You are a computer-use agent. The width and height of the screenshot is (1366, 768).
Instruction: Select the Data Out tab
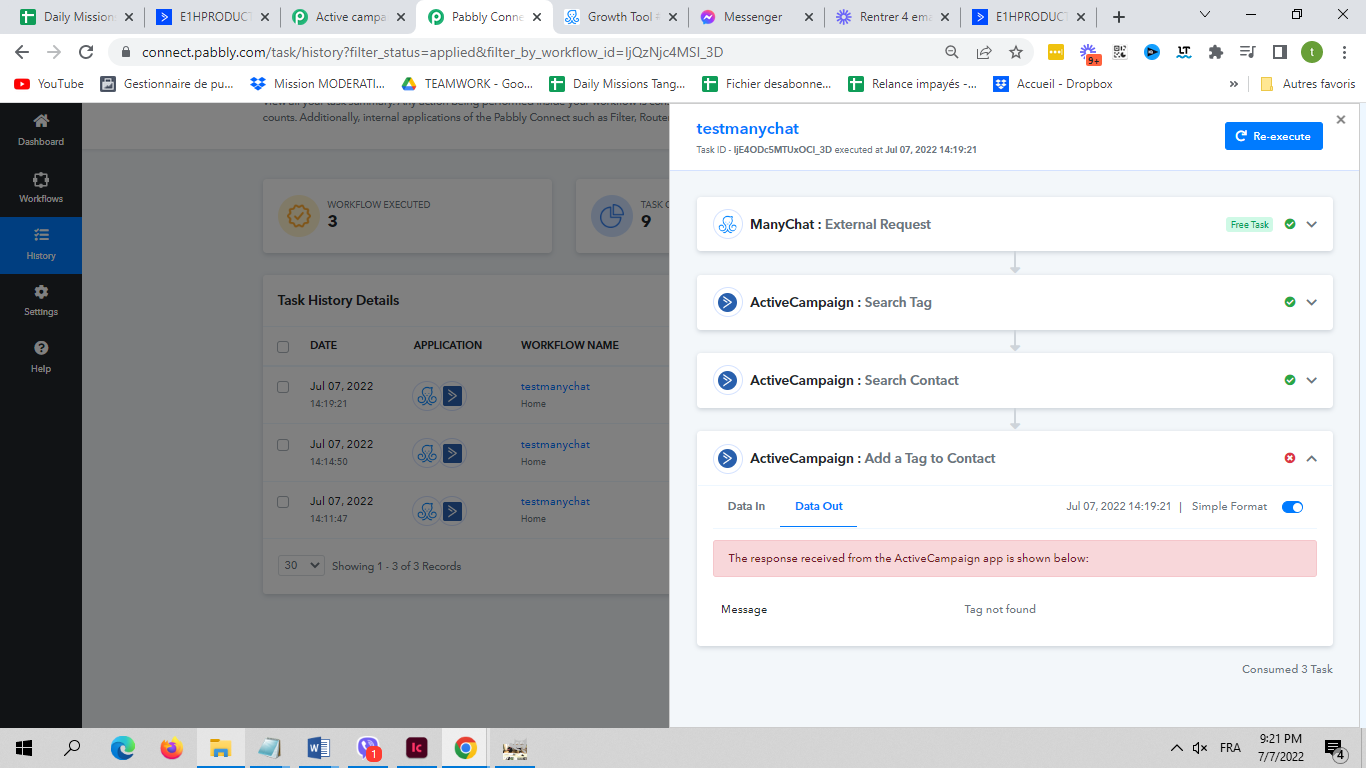tap(819, 506)
